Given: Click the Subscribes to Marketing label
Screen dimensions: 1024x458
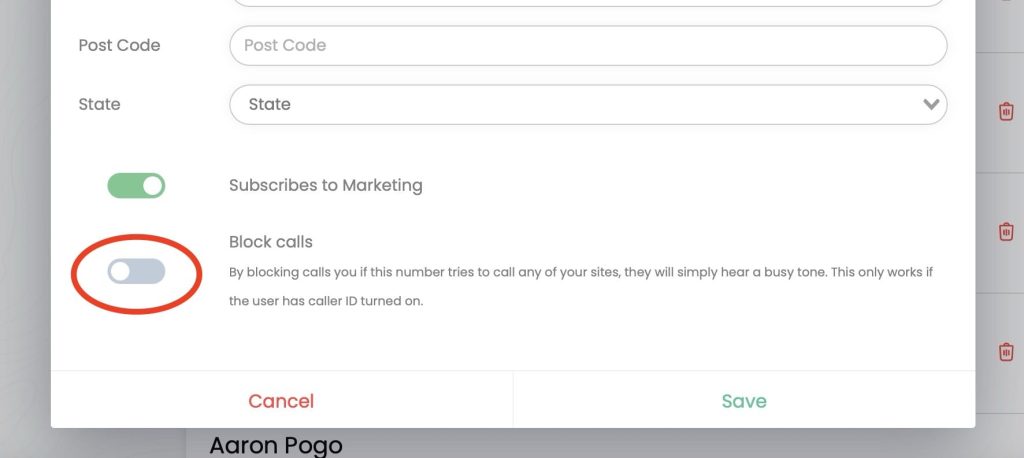Looking at the screenshot, I should (x=326, y=185).
